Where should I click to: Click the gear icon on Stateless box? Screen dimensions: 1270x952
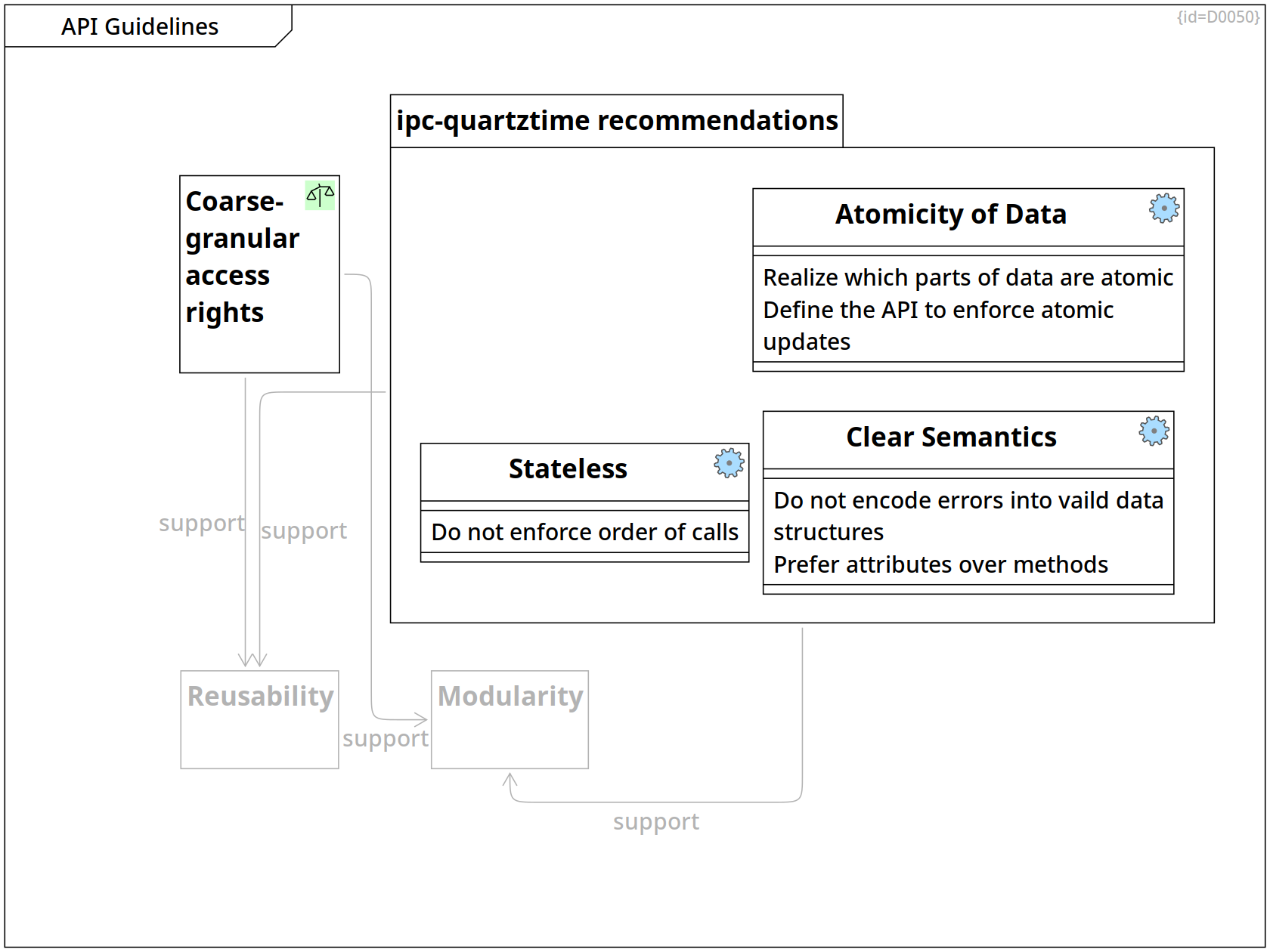coord(729,462)
